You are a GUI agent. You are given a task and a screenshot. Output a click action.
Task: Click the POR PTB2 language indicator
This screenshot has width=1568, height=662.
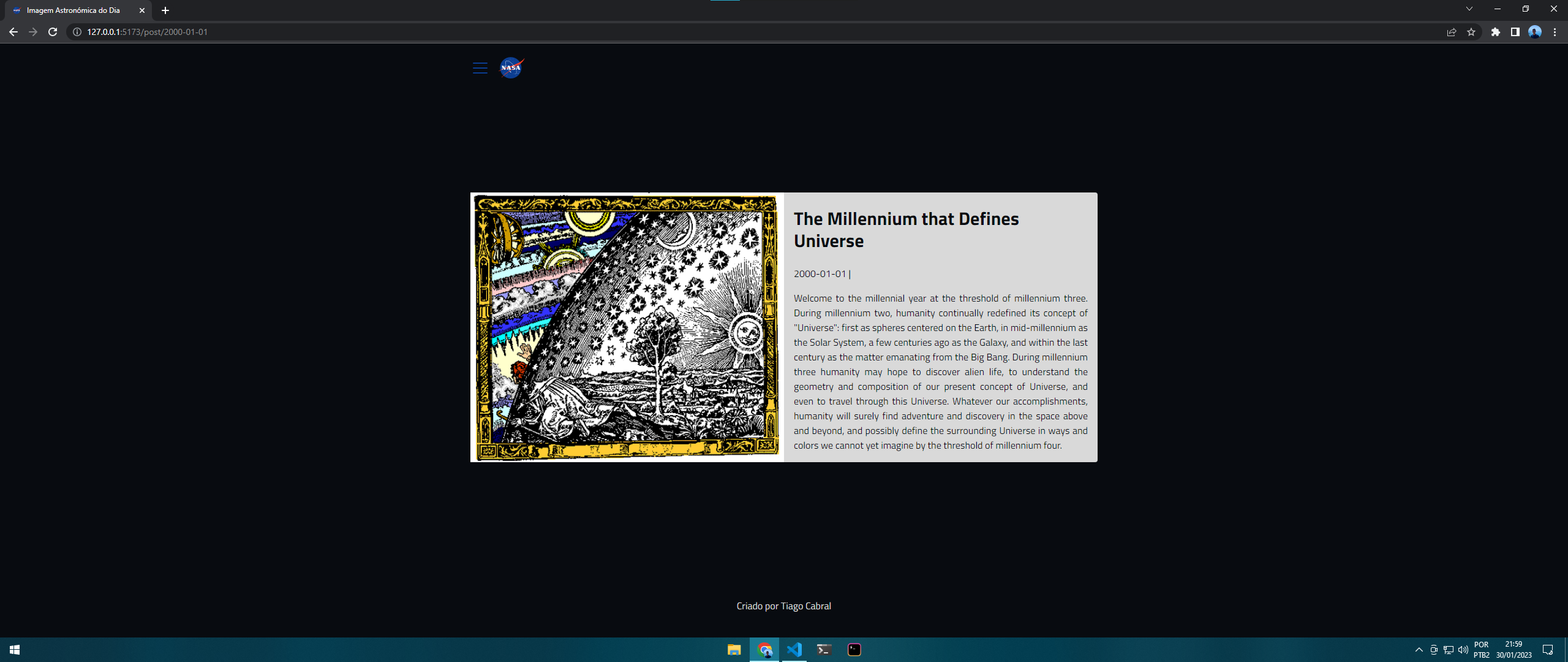tap(1482, 650)
